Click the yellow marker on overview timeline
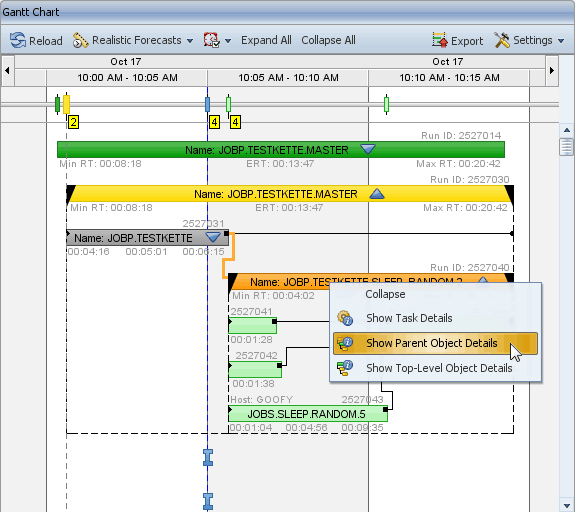 point(66,105)
